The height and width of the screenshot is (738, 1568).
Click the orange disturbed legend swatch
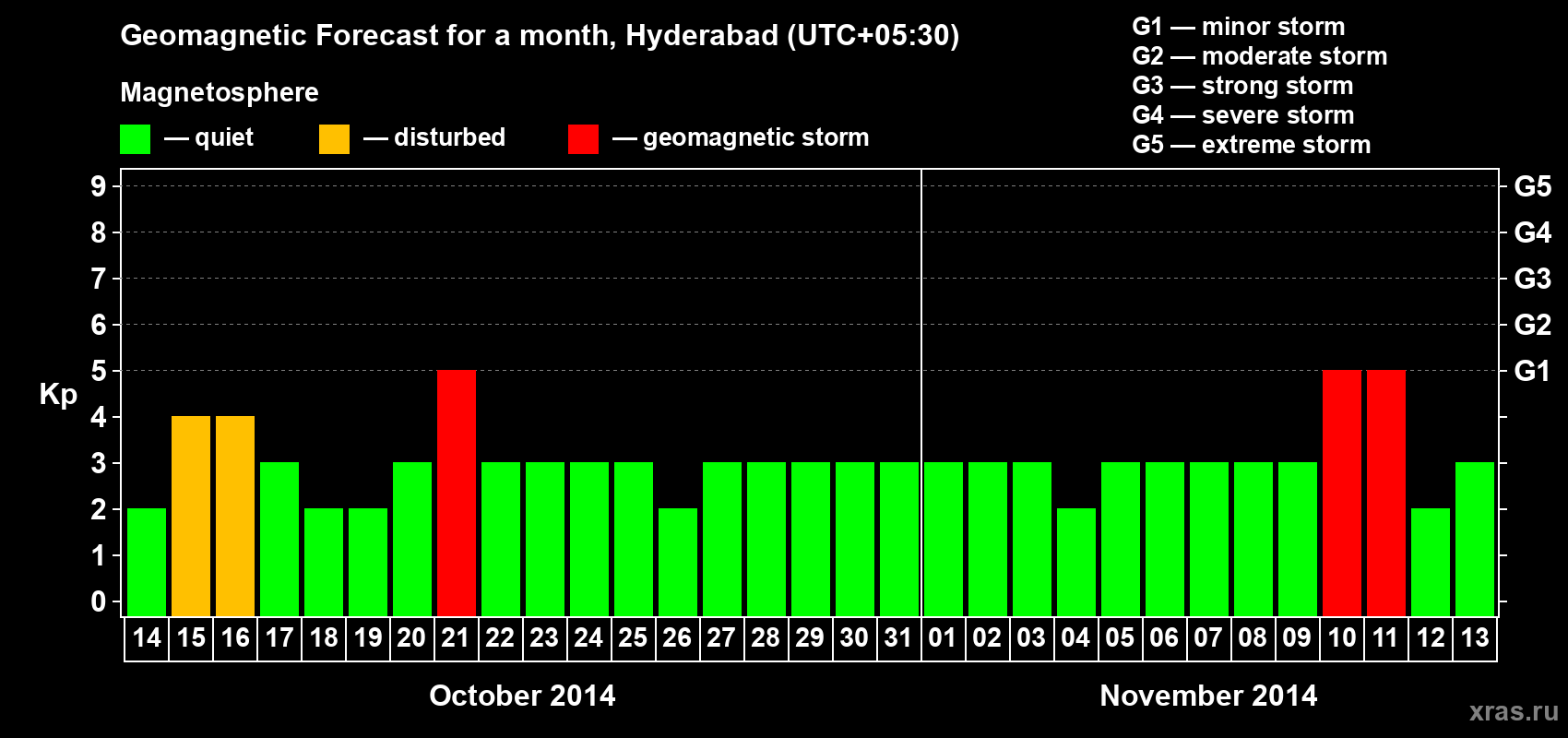(335, 139)
